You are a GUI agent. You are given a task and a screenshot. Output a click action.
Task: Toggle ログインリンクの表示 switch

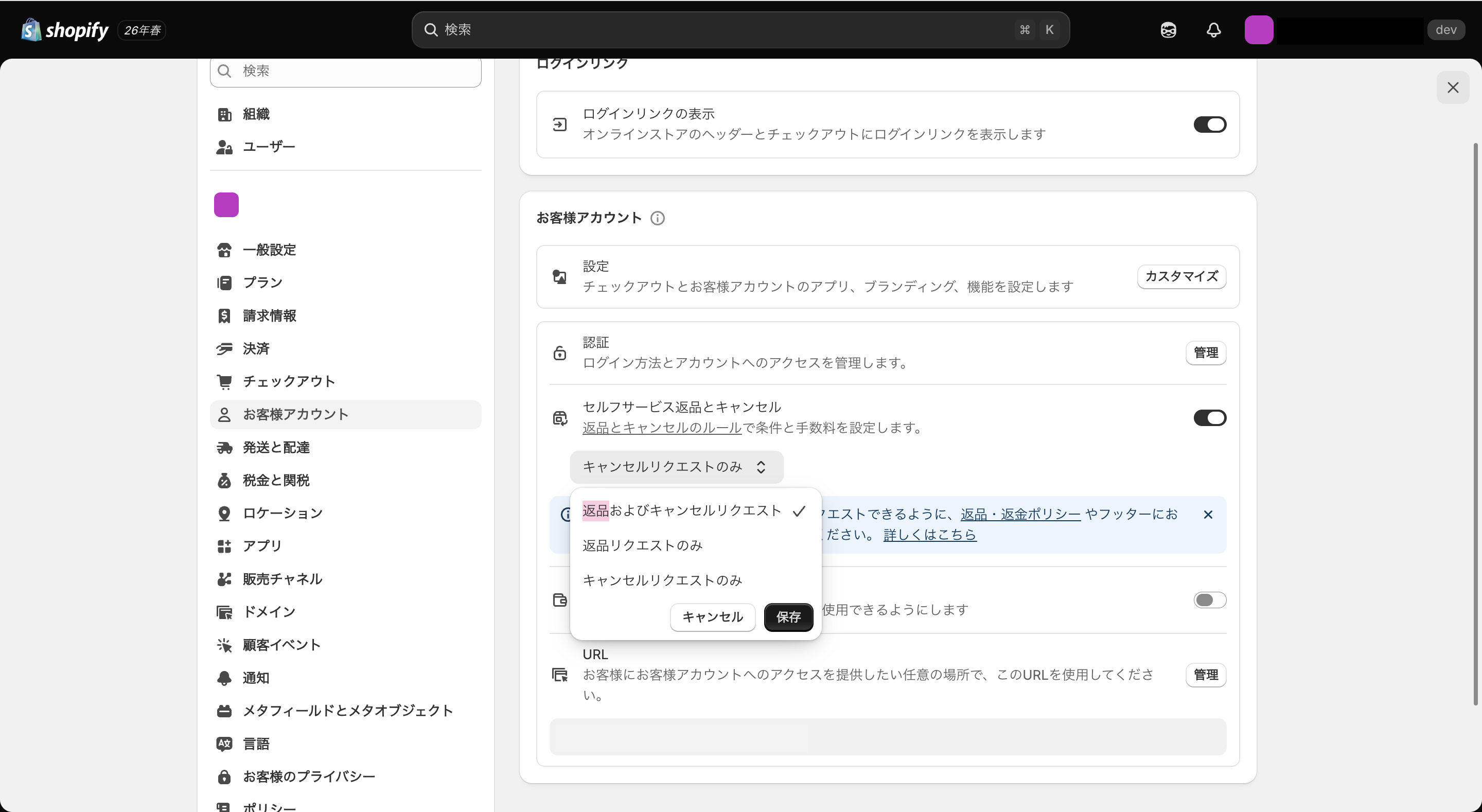click(x=1209, y=125)
